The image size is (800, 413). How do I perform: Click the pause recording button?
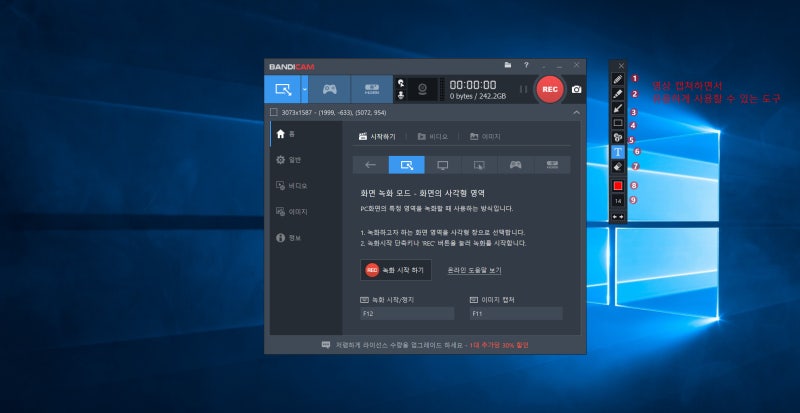523,89
